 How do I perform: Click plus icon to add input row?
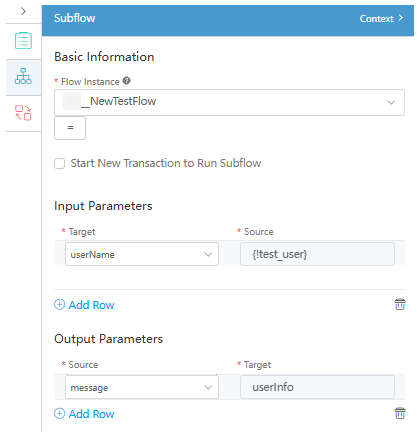(x=59, y=305)
